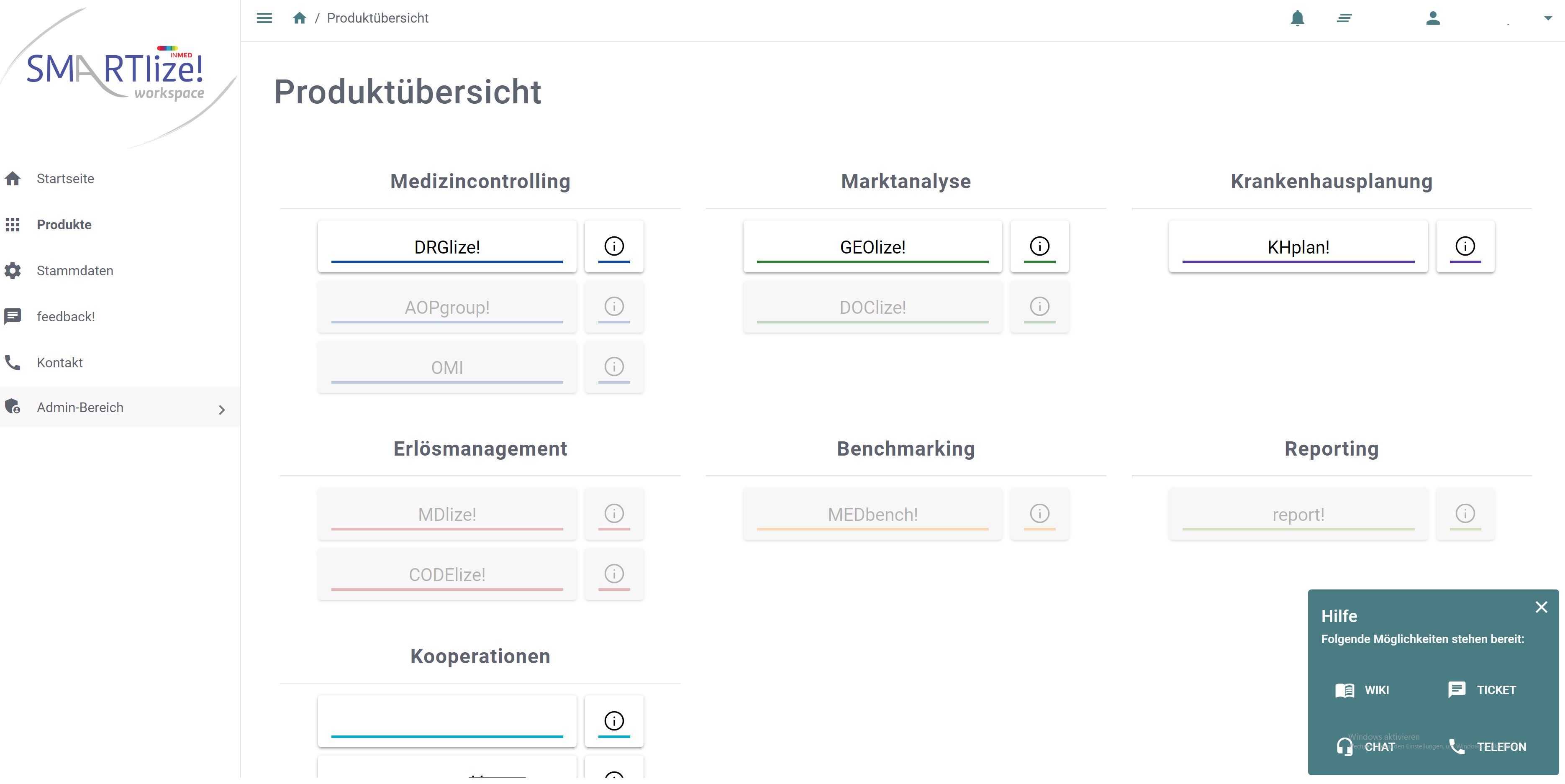This screenshot has width=1565, height=784.
Task: Open the WIKI help option
Action: click(x=1363, y=690)
